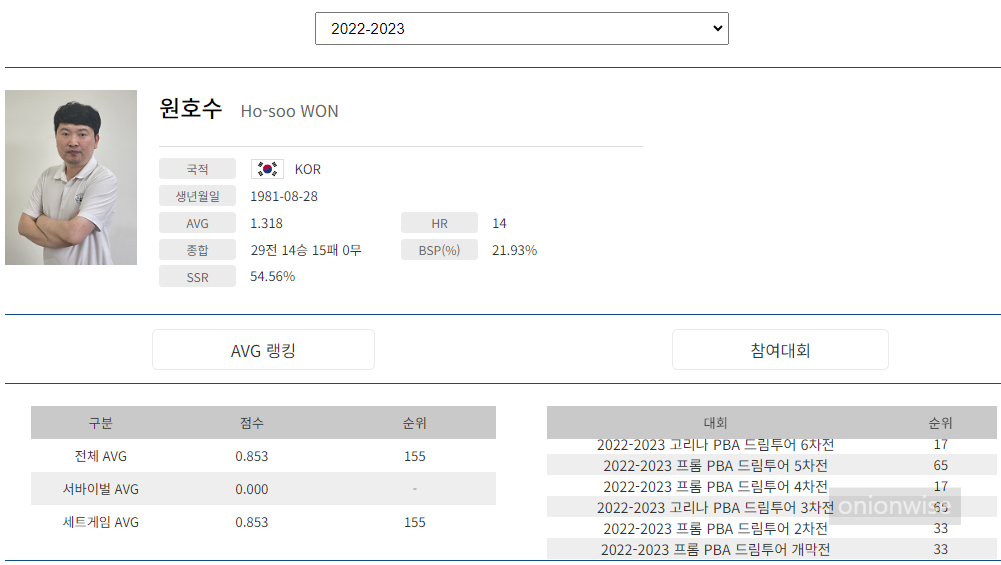Click 고리나 PBA 드림투어 6차전 row
The width and height of the screenshot is (1001, 565).
[x=772, y=444]
